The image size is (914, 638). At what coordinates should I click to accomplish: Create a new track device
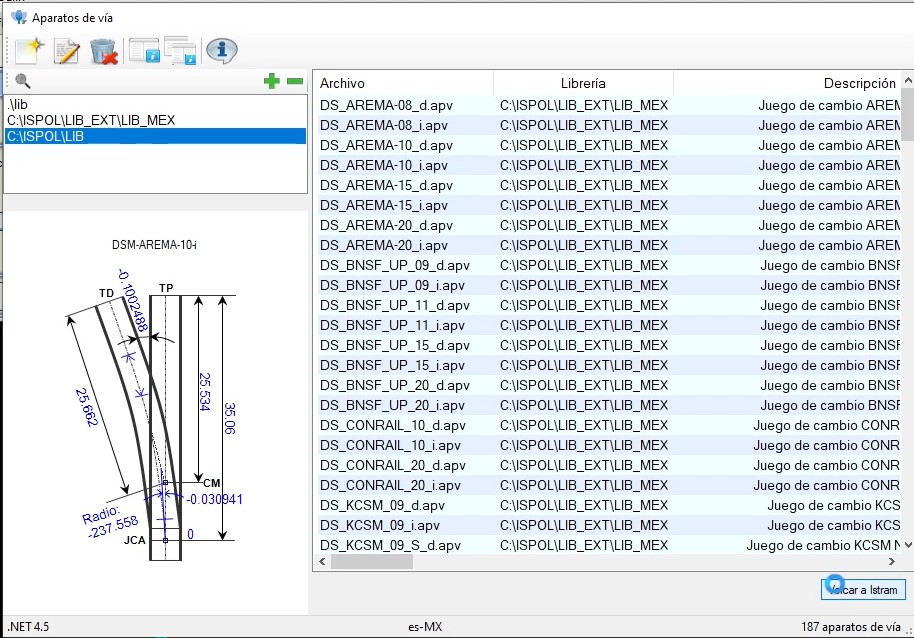click(x=28, y=51)
